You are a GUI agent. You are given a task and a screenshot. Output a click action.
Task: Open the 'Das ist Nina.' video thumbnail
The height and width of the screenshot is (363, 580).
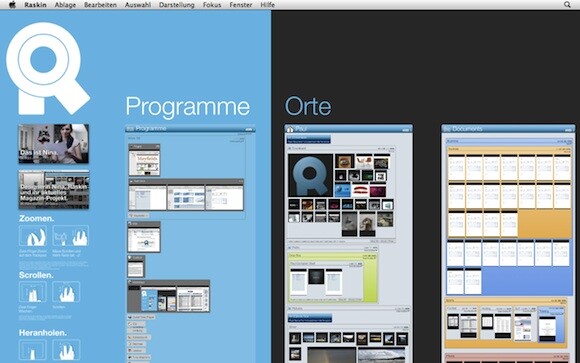click(x=54, y=144)
